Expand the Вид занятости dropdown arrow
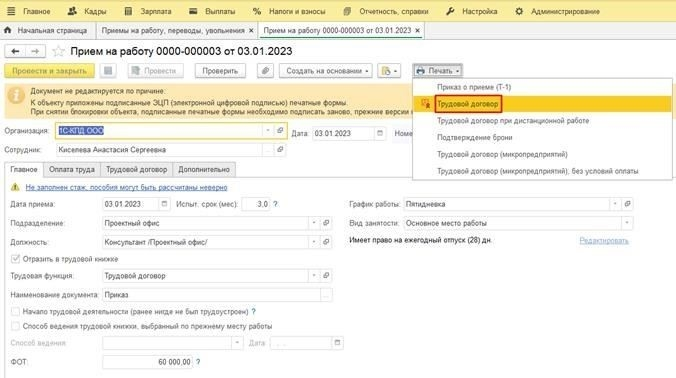This screenshot has height=378, width=676. tap(627, 223)
